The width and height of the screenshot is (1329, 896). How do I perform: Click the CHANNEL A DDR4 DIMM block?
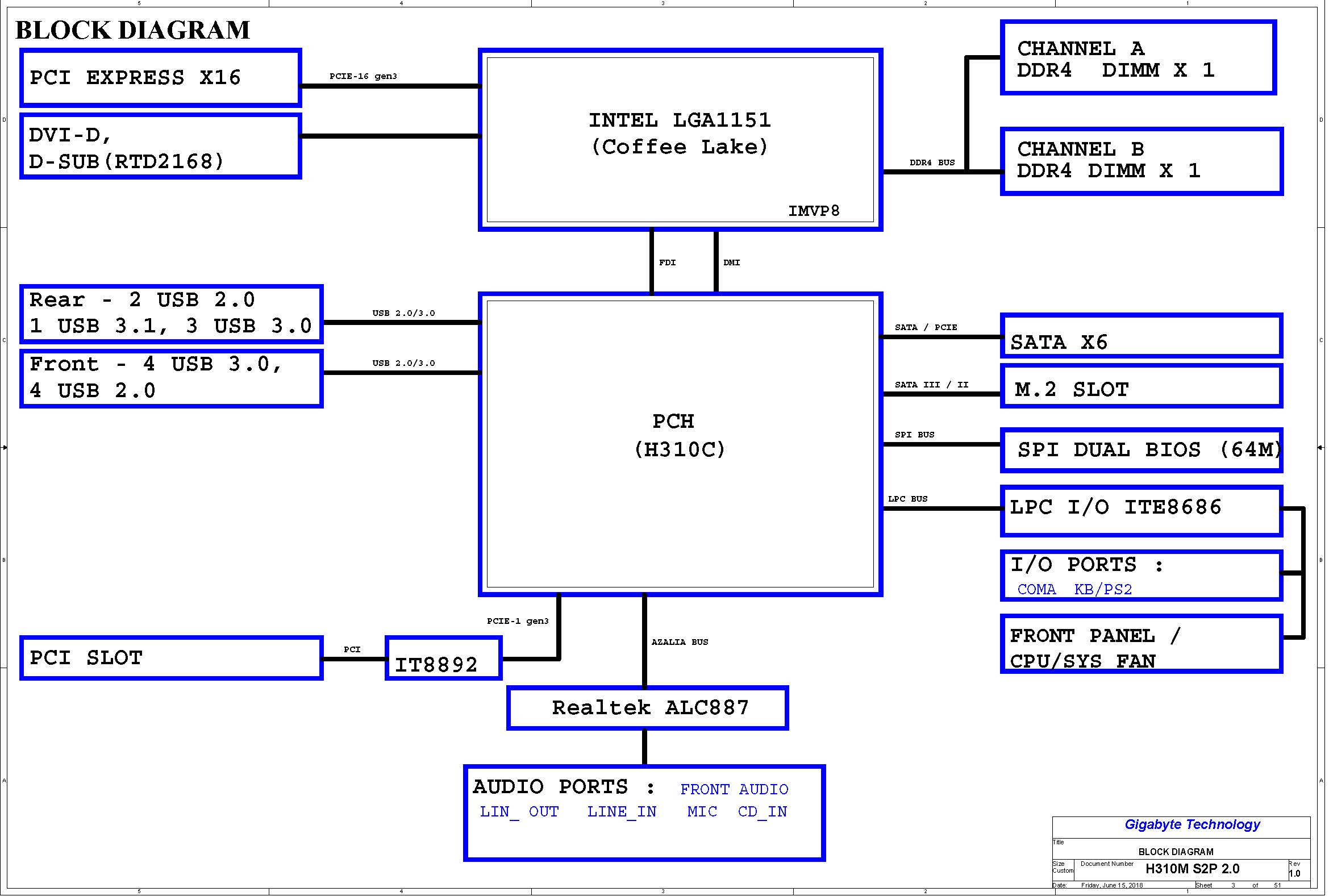(x=1138, y=59)
